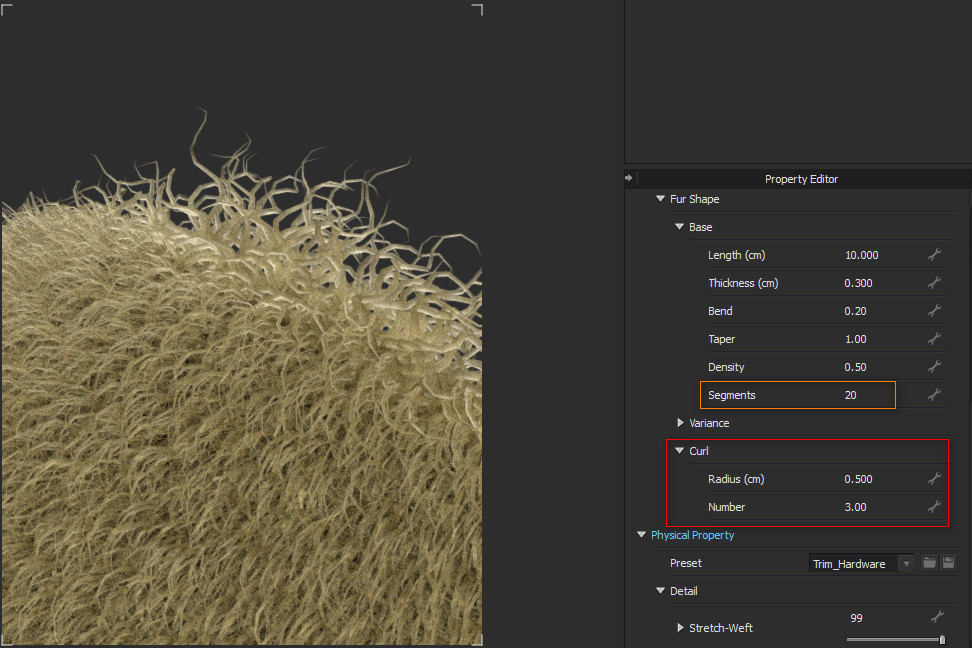
Task: Click the Stretch-Weft slider track
Action: pos(893,639)
